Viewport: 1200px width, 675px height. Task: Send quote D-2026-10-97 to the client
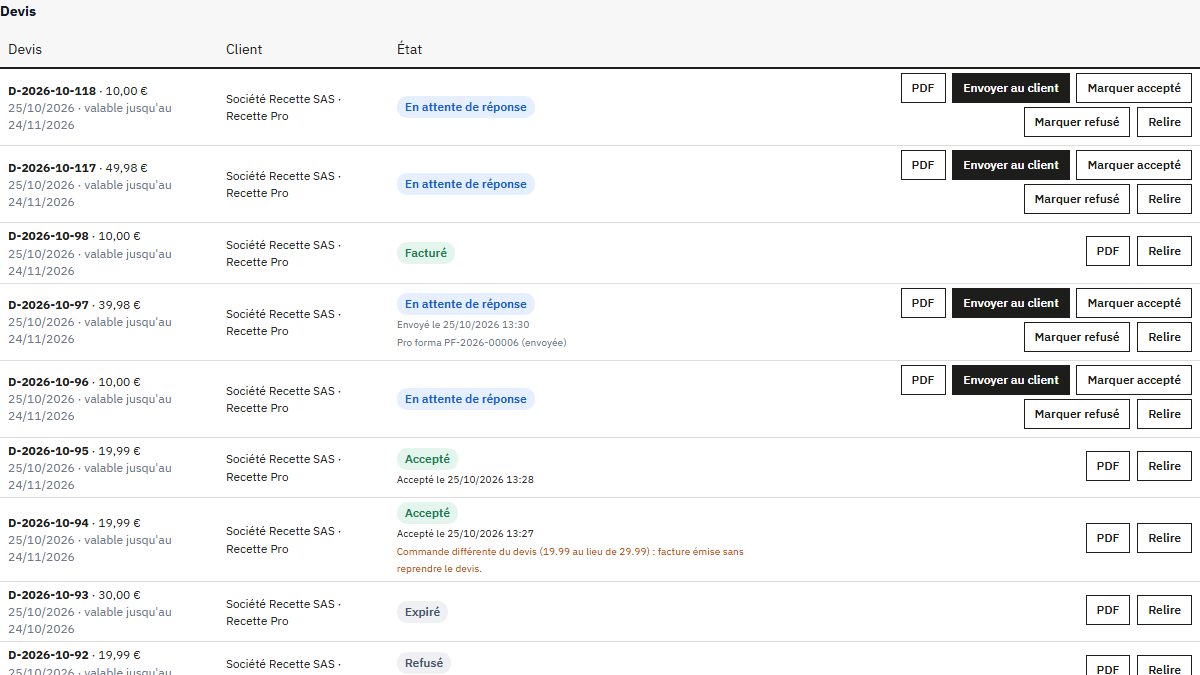[x=1011, y=303]
